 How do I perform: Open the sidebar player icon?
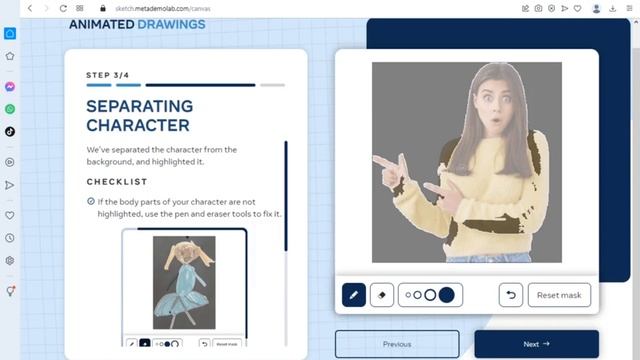(x=10, y=162)
